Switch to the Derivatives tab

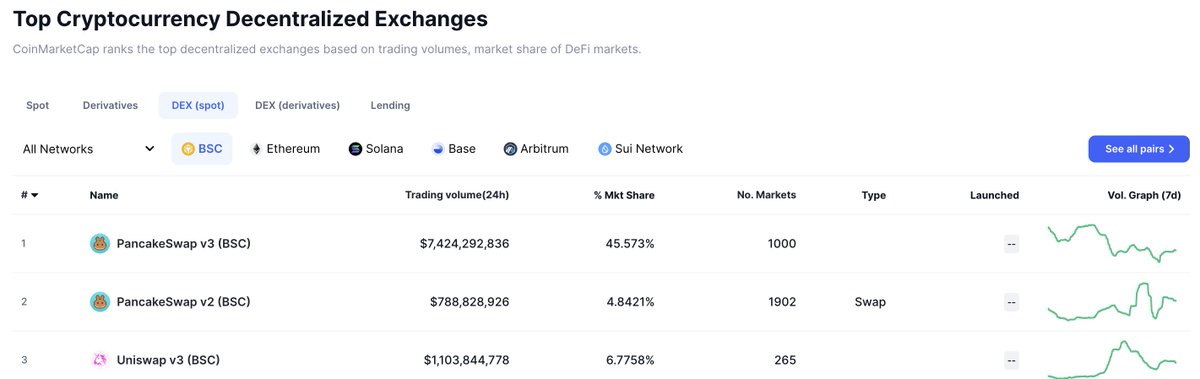coord(110,105)
